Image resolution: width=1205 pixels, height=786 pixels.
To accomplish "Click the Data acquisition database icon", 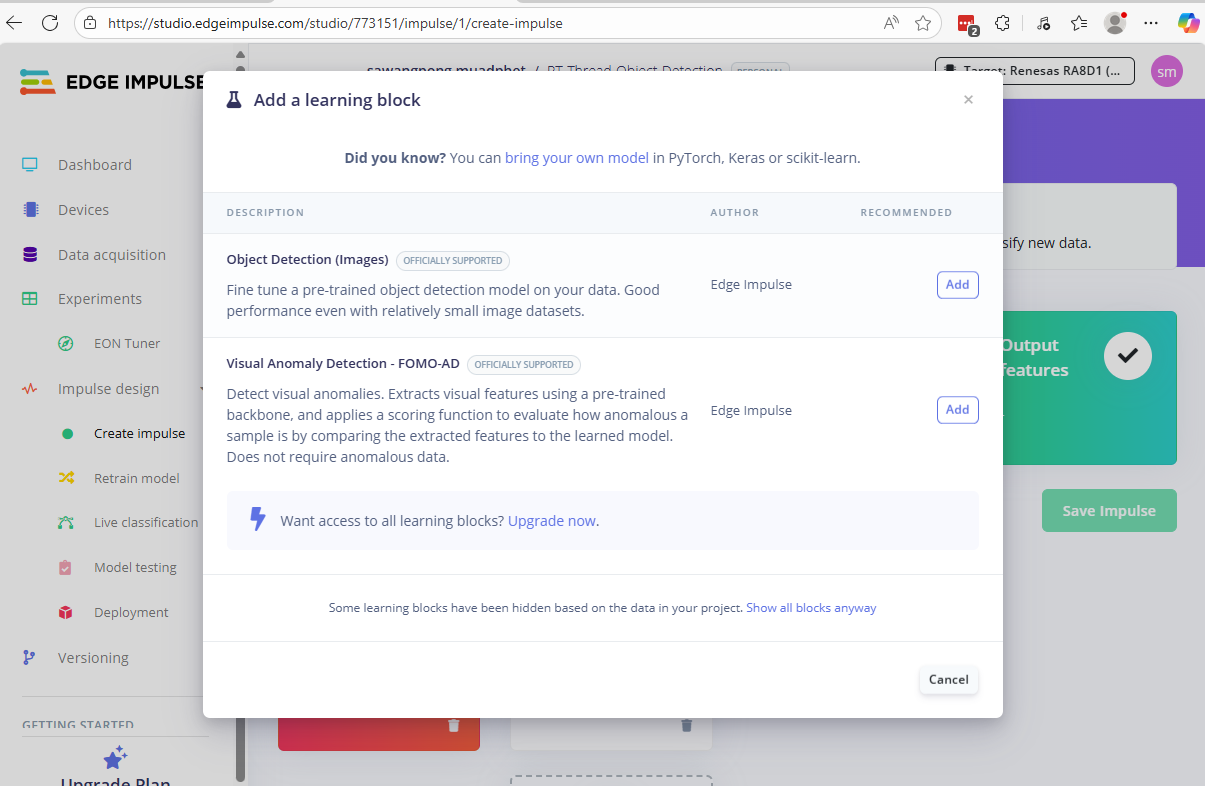I will point(30,255).
